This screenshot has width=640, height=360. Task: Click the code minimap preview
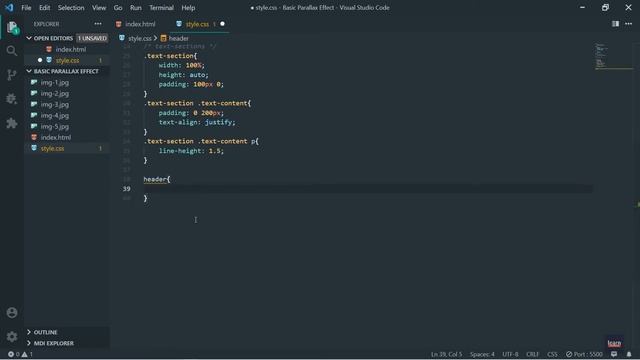(x=614, y=56)
